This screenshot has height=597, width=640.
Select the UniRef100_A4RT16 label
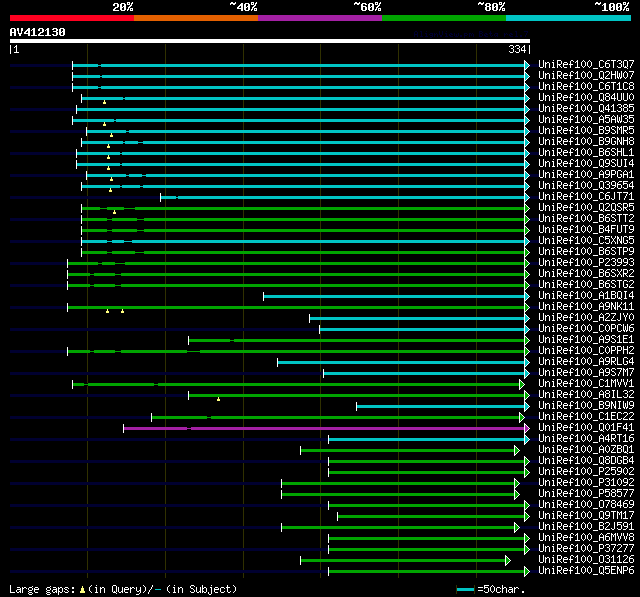pos(586,439)
